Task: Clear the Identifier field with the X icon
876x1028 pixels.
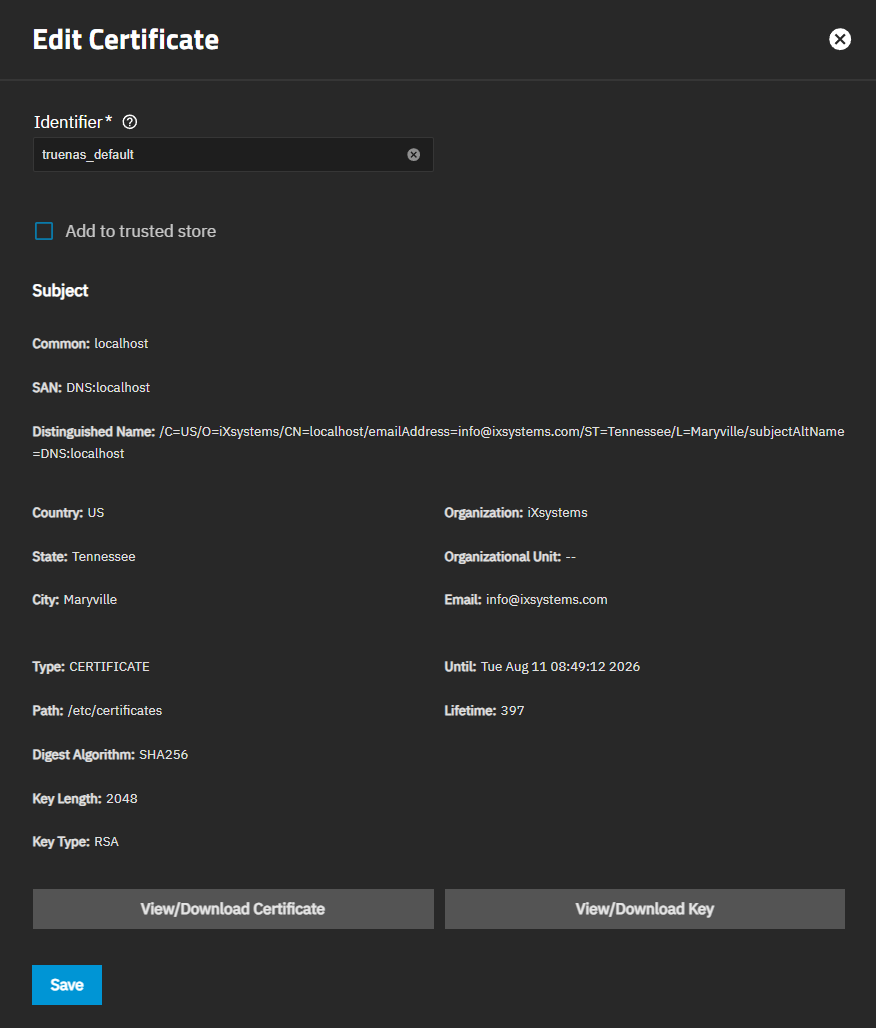Action: 414,155
